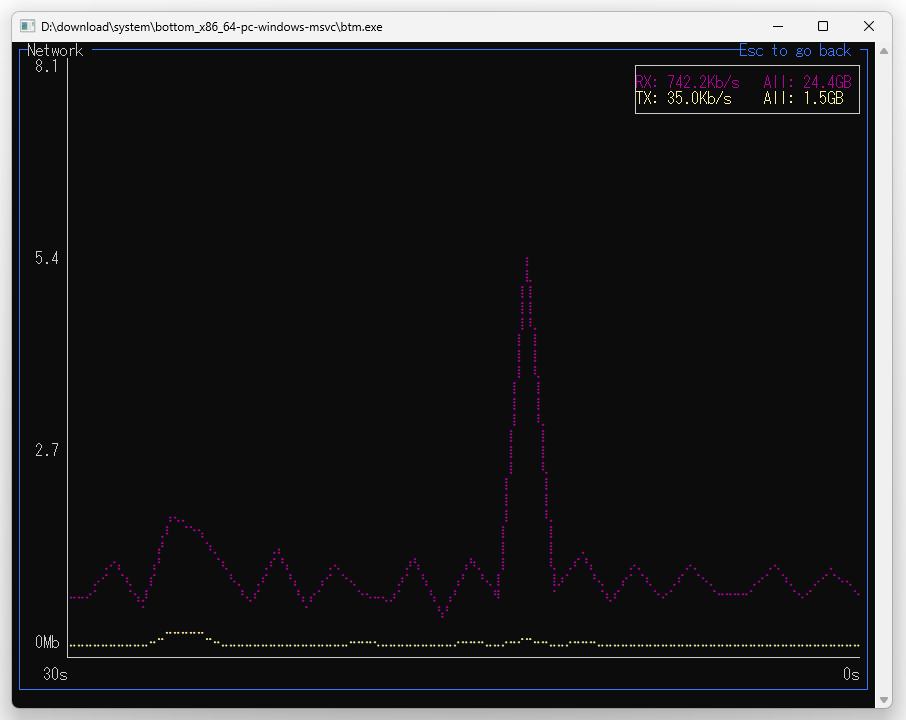Click the 'Network' widget title

(55, 51)
